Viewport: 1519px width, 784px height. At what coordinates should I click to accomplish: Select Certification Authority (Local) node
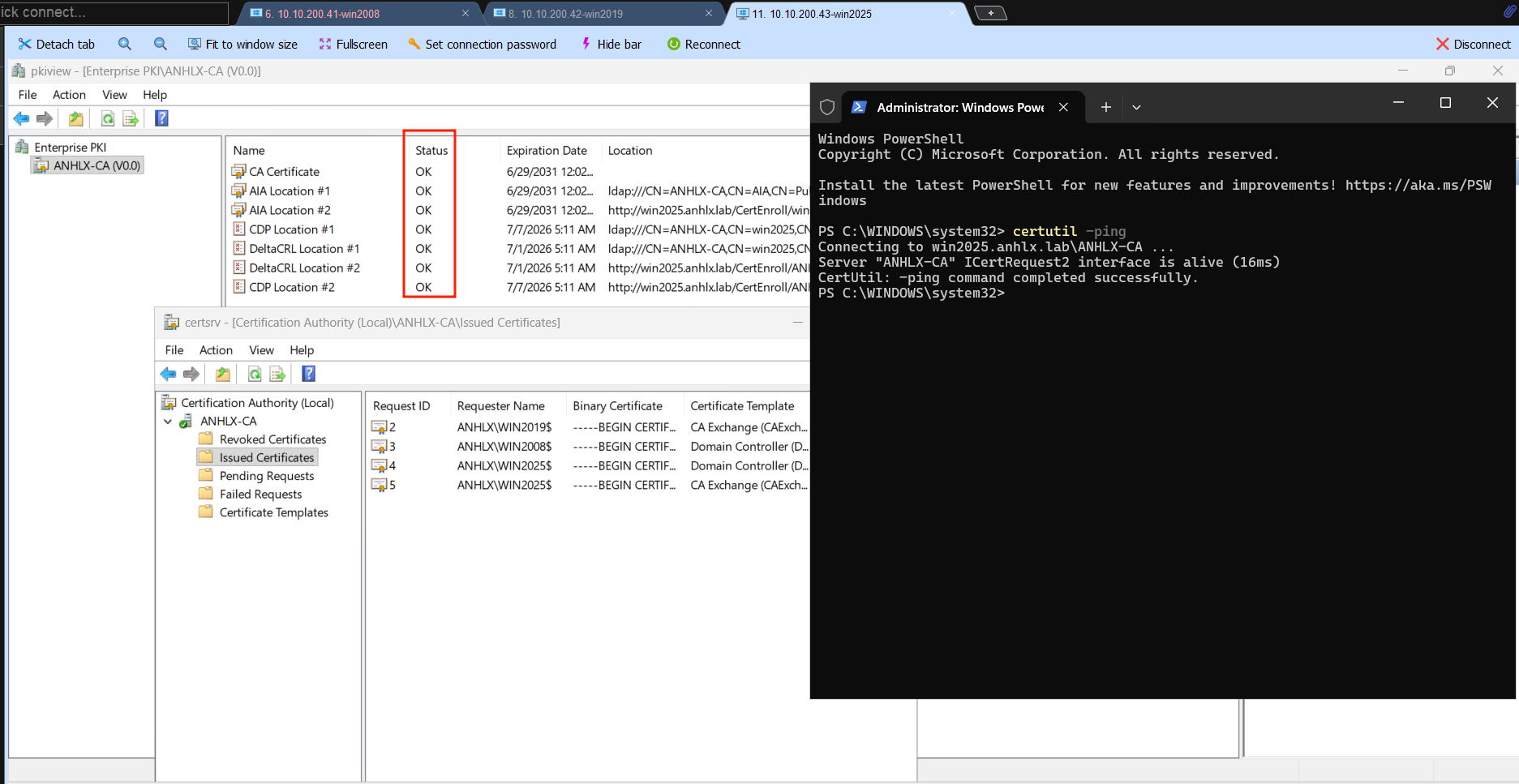247,403
